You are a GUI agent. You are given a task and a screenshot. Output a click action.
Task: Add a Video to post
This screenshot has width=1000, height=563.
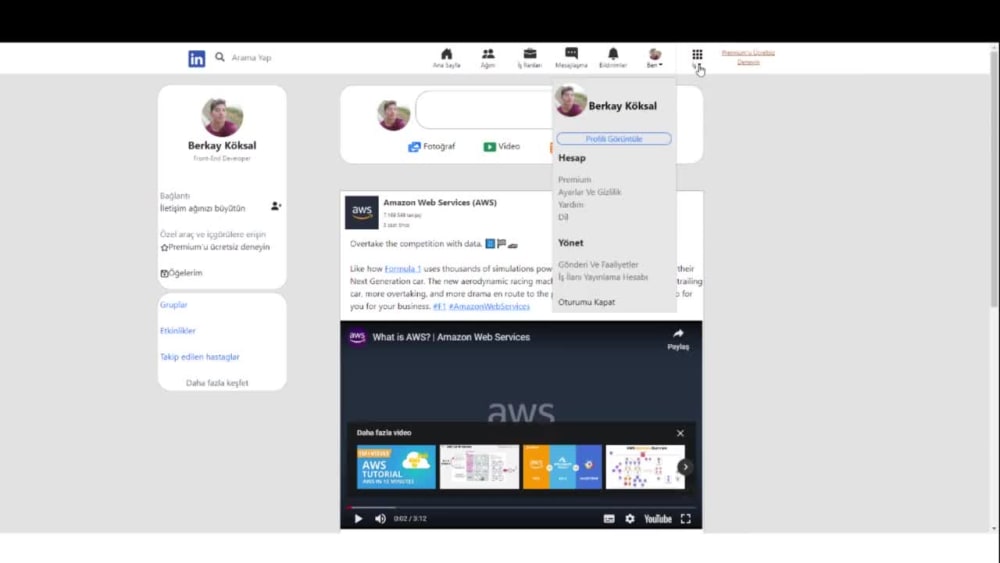pos(502,147)
